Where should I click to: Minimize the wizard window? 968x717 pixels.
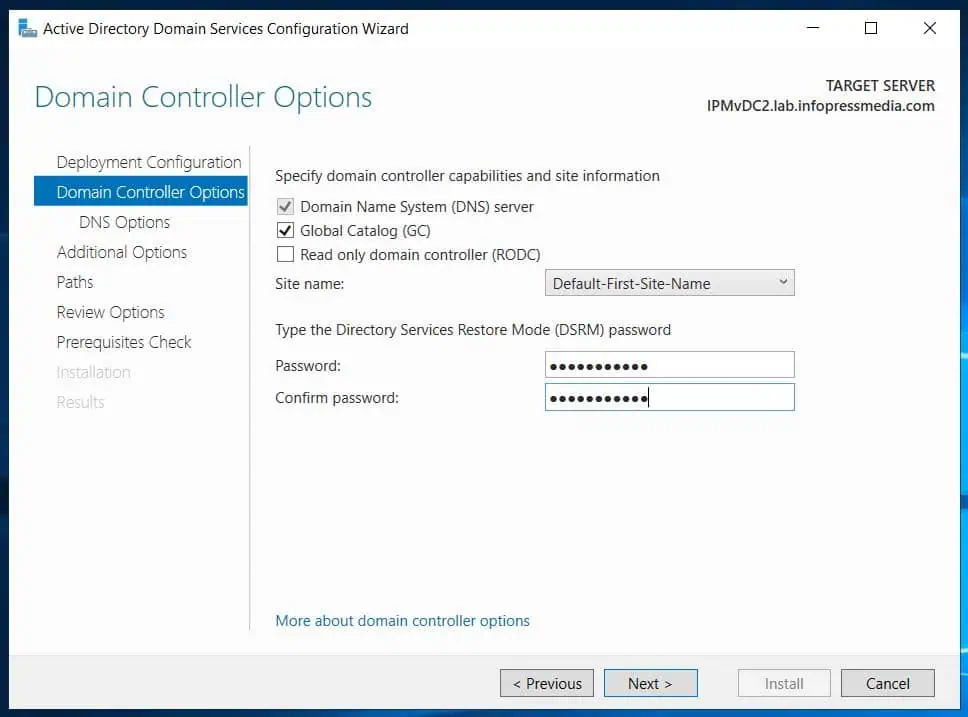coord(812,28)
